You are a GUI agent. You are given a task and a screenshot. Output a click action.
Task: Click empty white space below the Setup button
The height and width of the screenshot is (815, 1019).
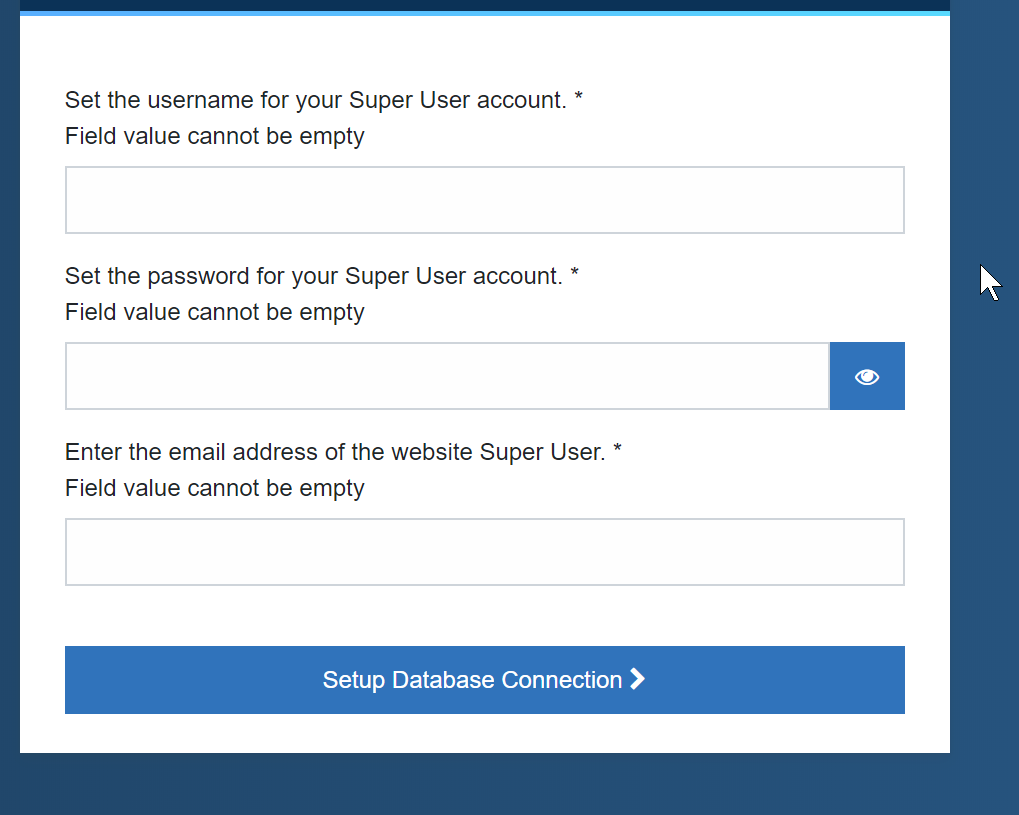tap(485, 733)
